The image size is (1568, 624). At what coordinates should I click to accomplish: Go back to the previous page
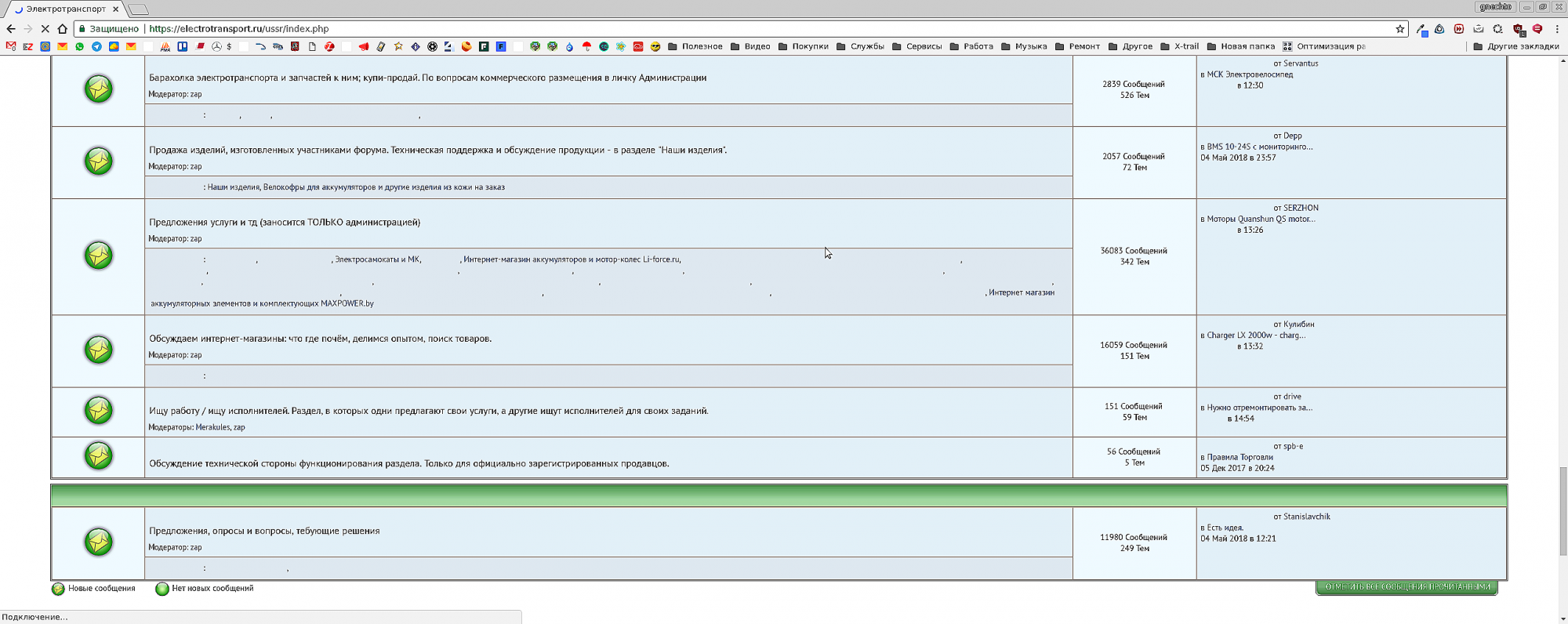(x=11, y=29)
